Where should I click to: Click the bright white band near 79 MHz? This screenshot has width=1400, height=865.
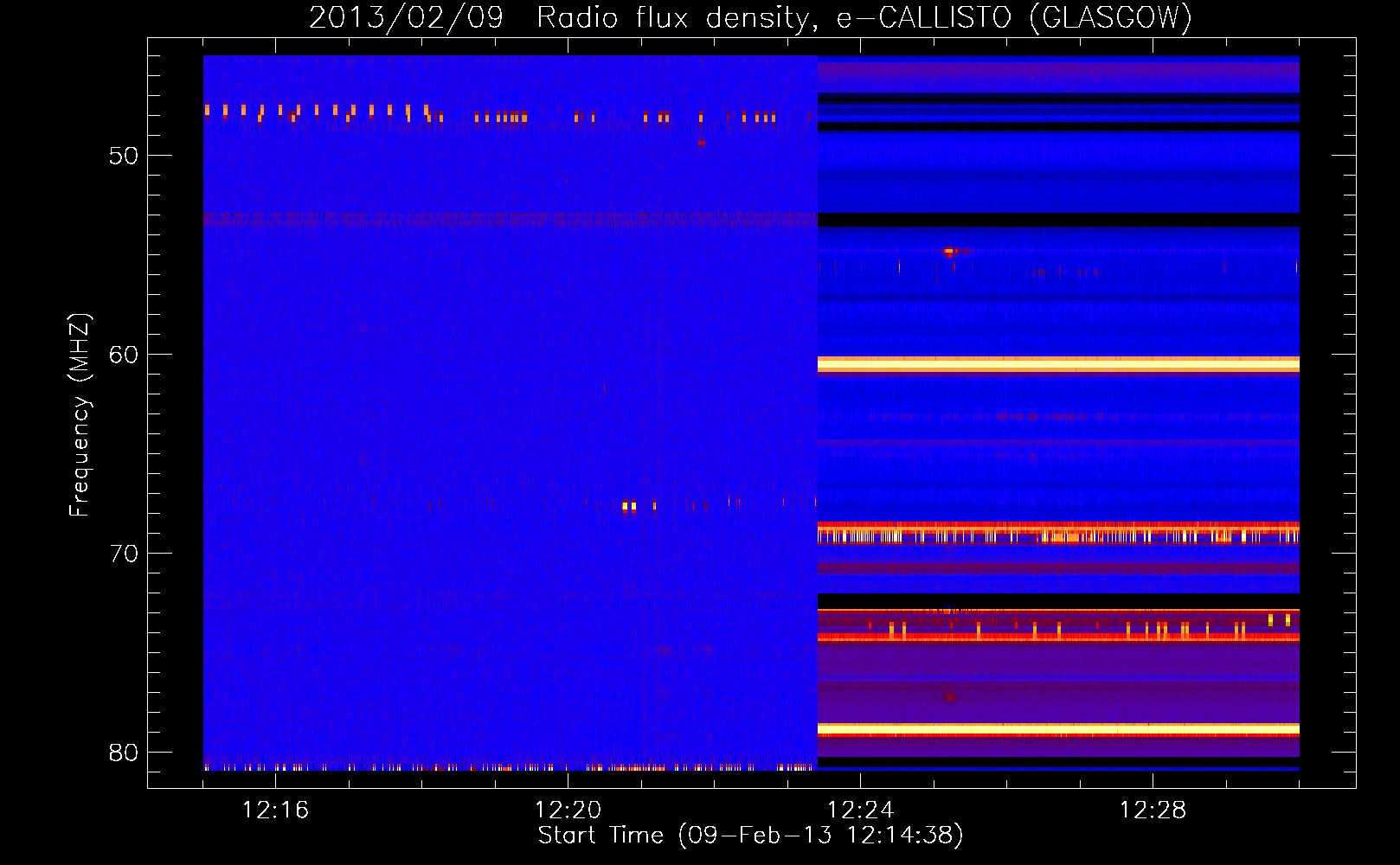pos(1058,729)
